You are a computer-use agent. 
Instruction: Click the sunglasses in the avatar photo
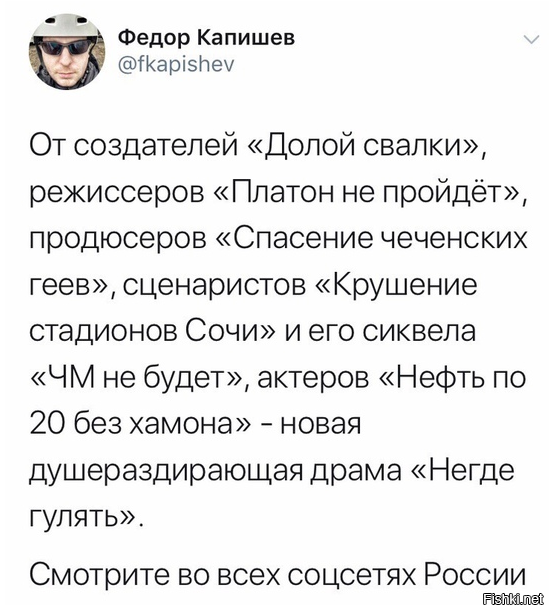(x=65, y=48)
